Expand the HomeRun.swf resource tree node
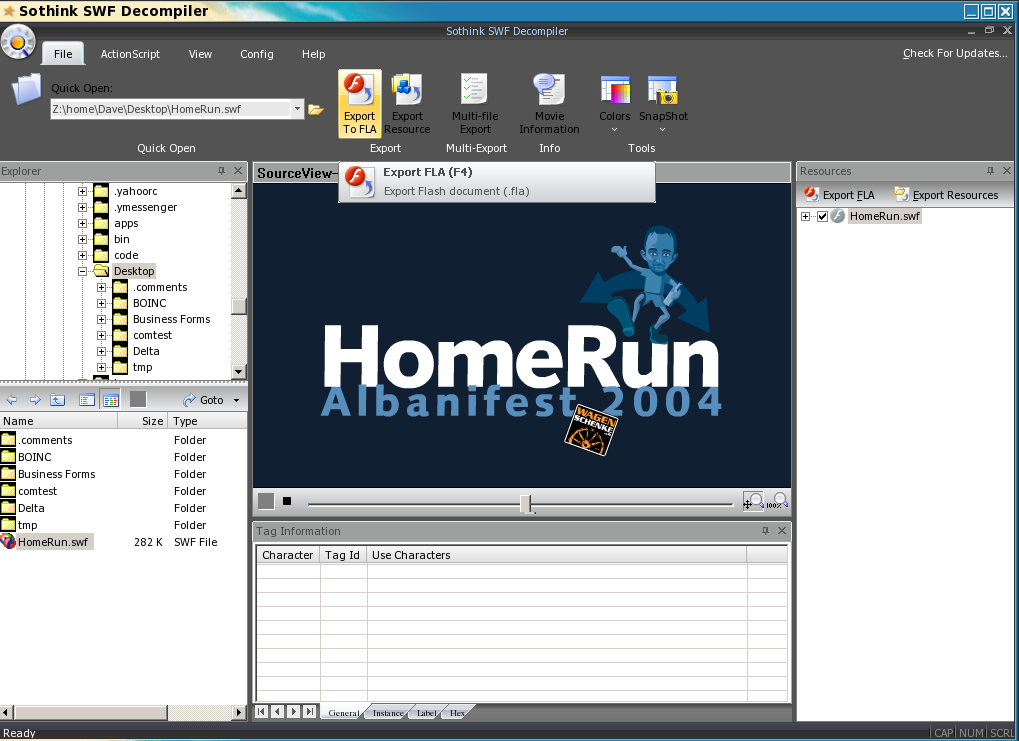 point(806,216)
